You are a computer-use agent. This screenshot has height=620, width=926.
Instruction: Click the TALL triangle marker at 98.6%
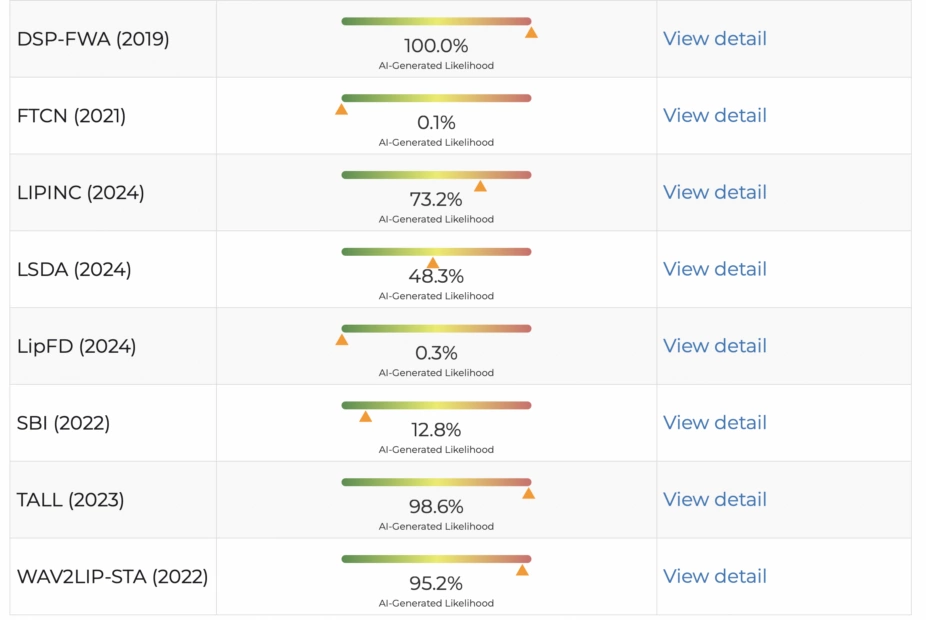click(528, 493)
